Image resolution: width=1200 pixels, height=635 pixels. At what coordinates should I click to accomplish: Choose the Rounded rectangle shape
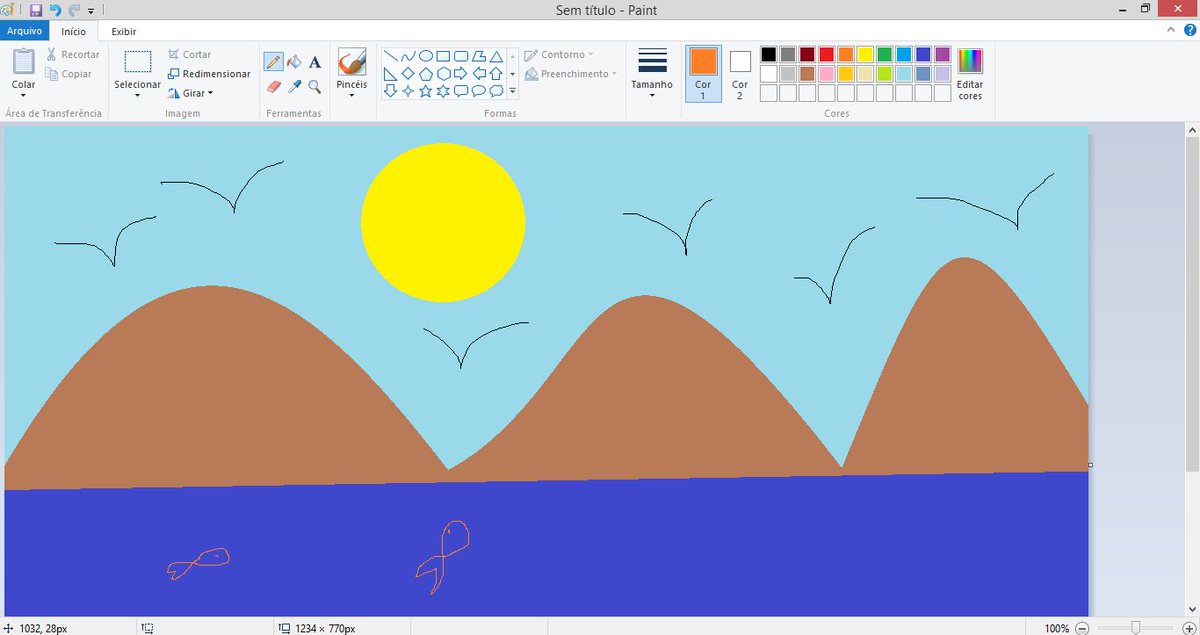click(x=461, y=56)
